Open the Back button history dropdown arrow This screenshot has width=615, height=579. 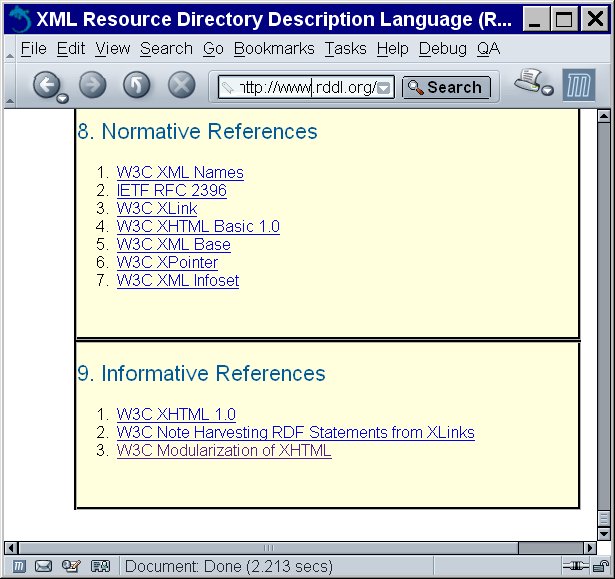click(x=63, y=98)
